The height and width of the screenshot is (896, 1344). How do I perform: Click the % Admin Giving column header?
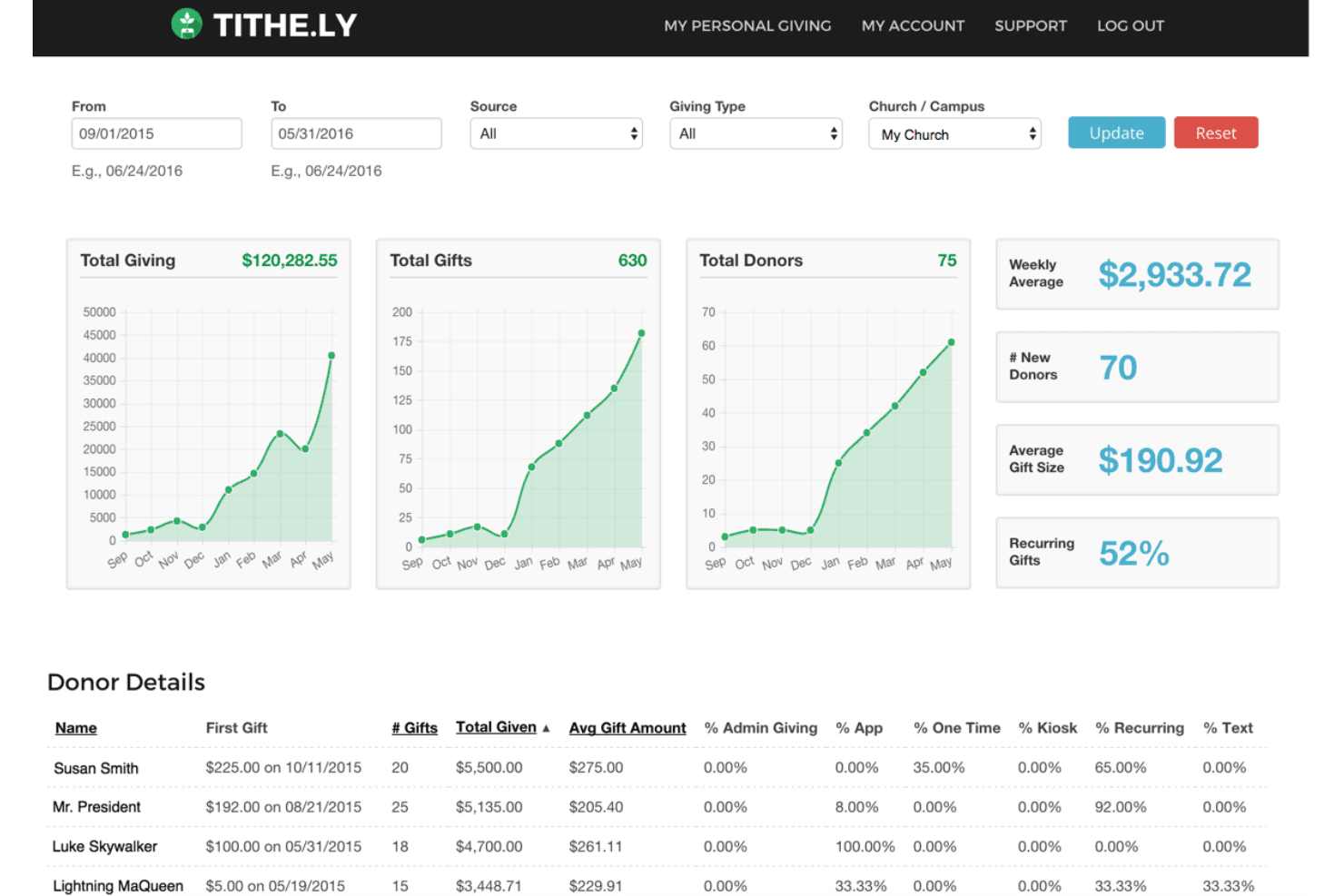click(x=761, y=728)
